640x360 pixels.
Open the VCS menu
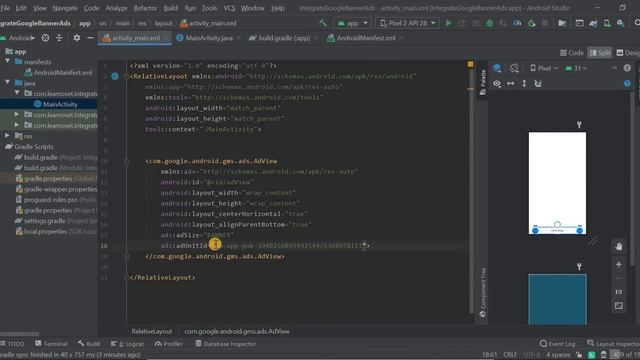(x=229, y=8)
